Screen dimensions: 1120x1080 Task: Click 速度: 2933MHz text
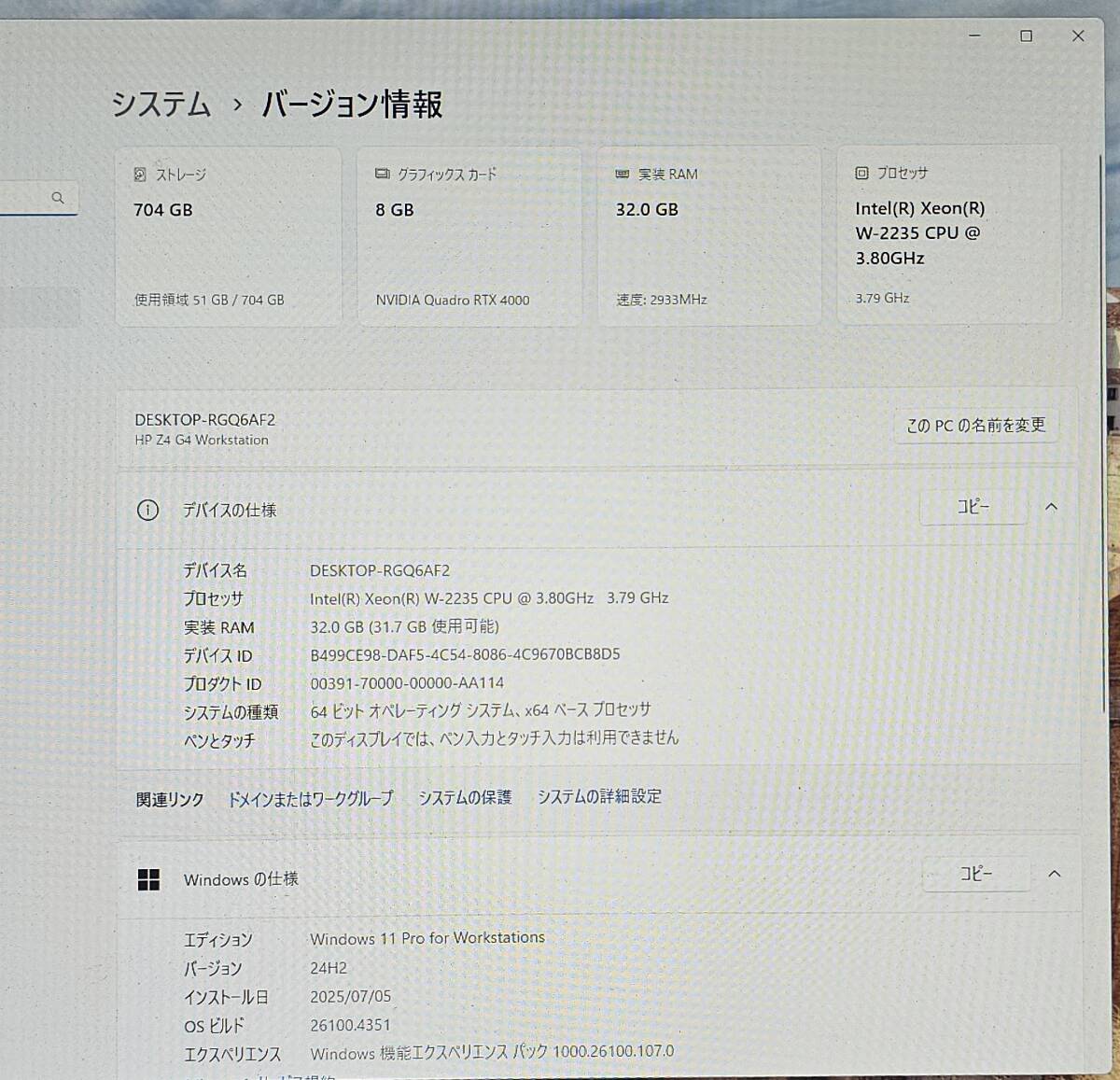point(662,301)
